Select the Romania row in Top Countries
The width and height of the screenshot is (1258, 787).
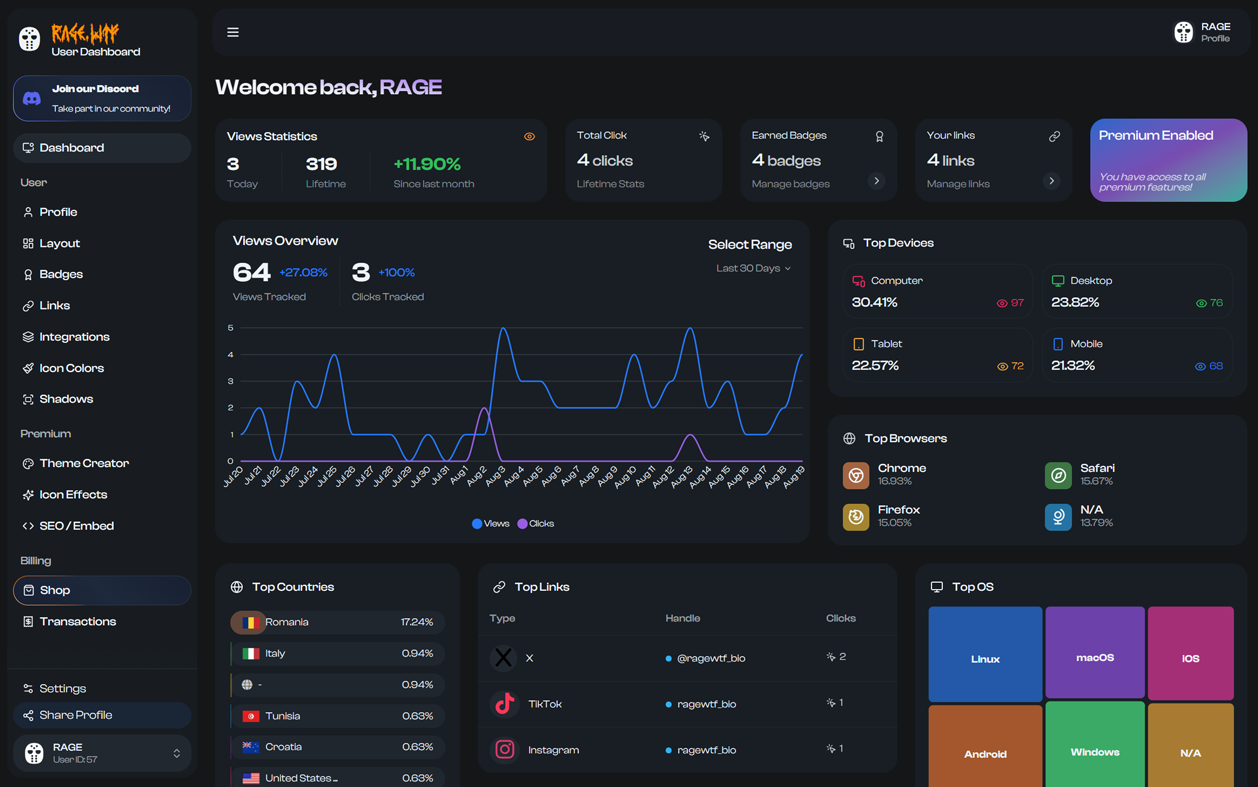[x=337, y=622]
